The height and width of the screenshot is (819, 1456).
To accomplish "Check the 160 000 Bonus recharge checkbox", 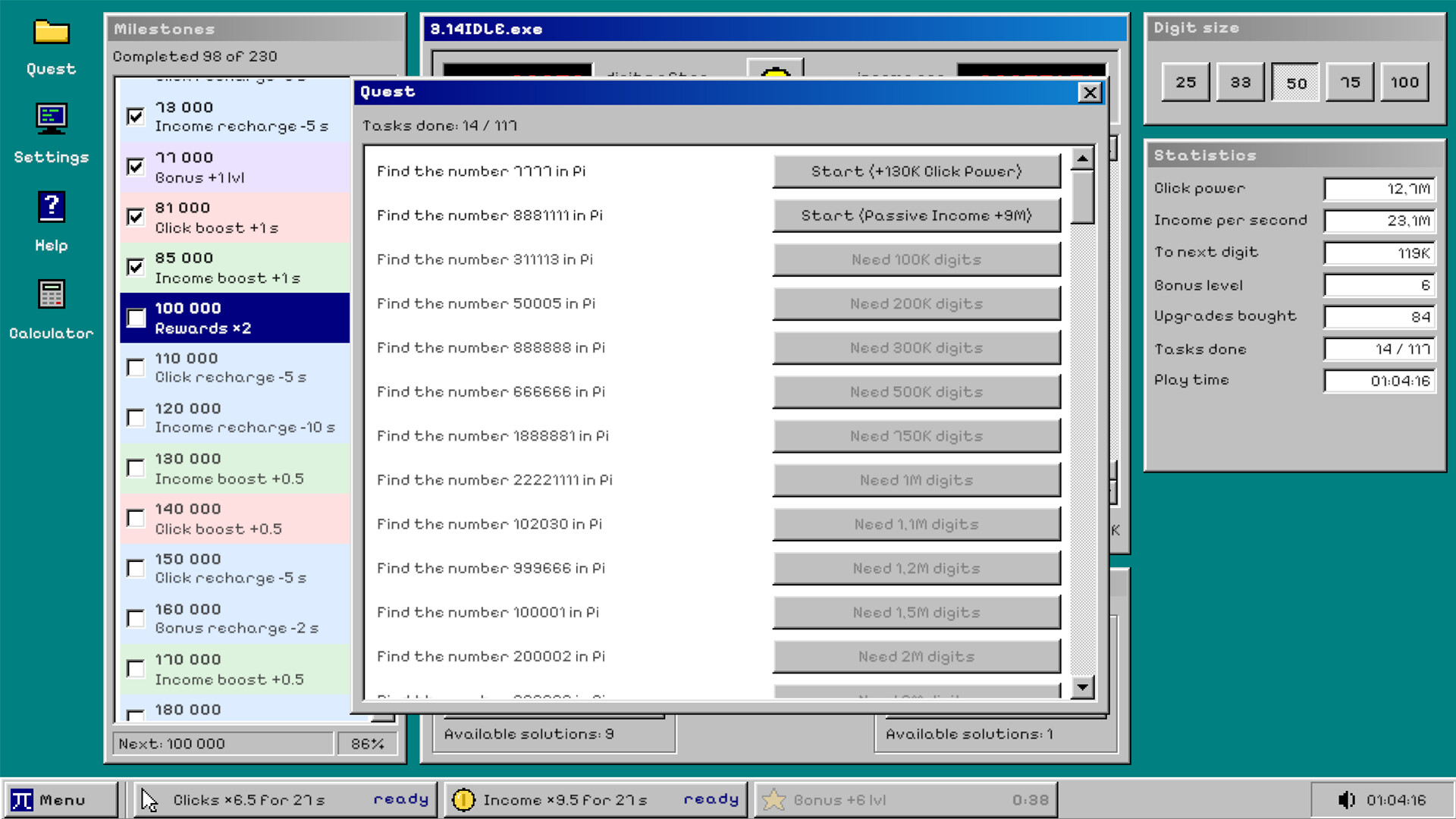I will tap(136, 619).
